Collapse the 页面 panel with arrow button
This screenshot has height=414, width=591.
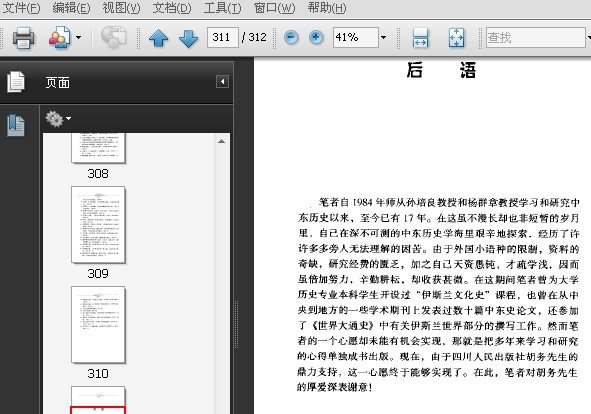tap(222, 81)
